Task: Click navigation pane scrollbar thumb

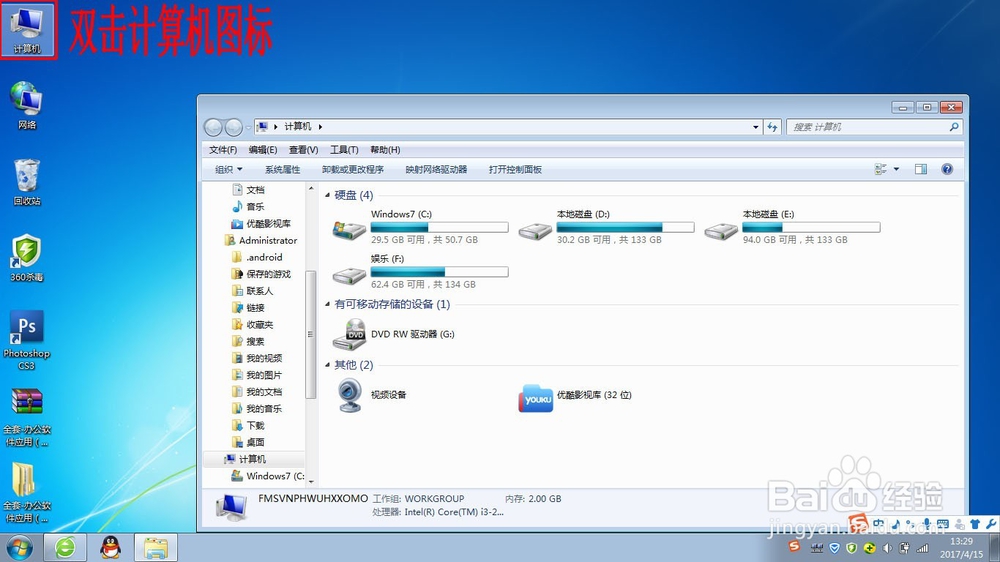Action: point(311,334)
